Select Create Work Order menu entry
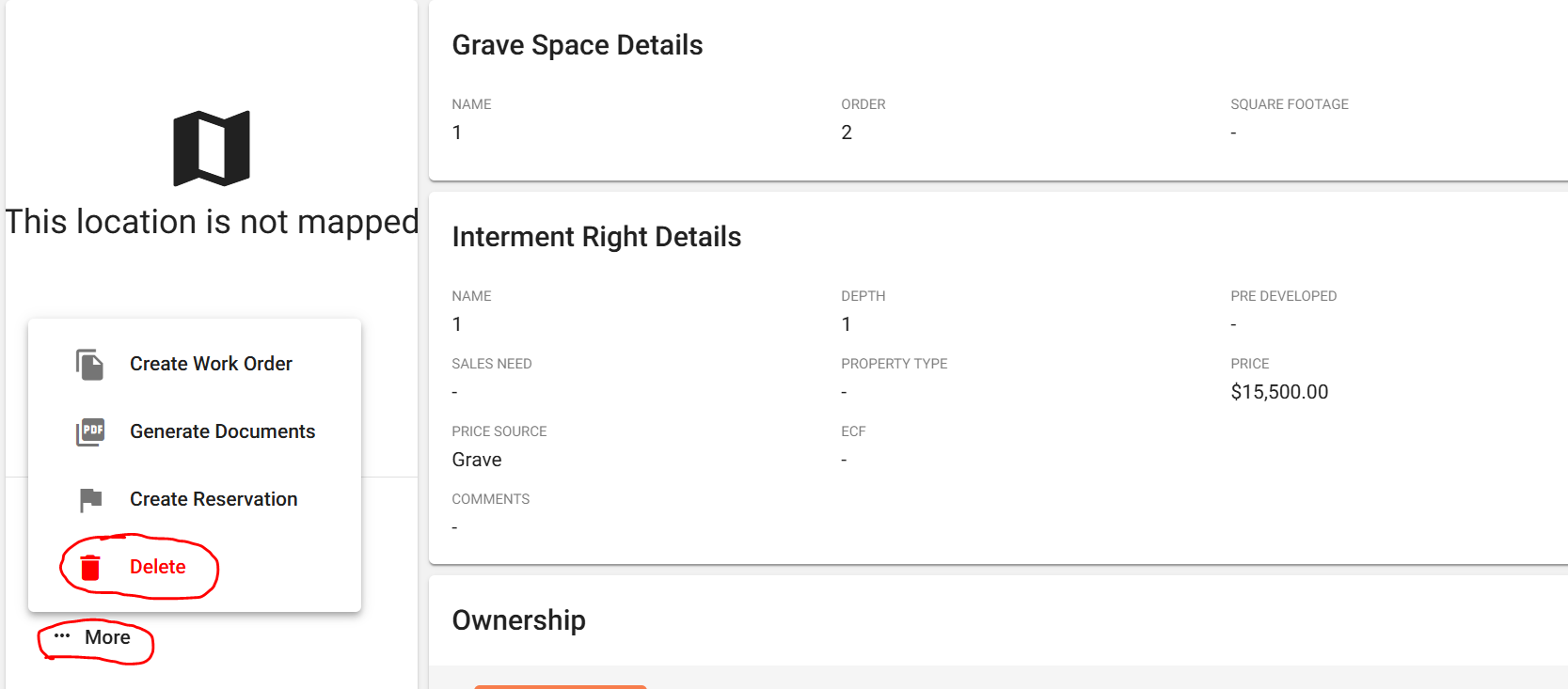Image resolution: width=1568 pixels, height=689 pixels. [x=195, y=364]
